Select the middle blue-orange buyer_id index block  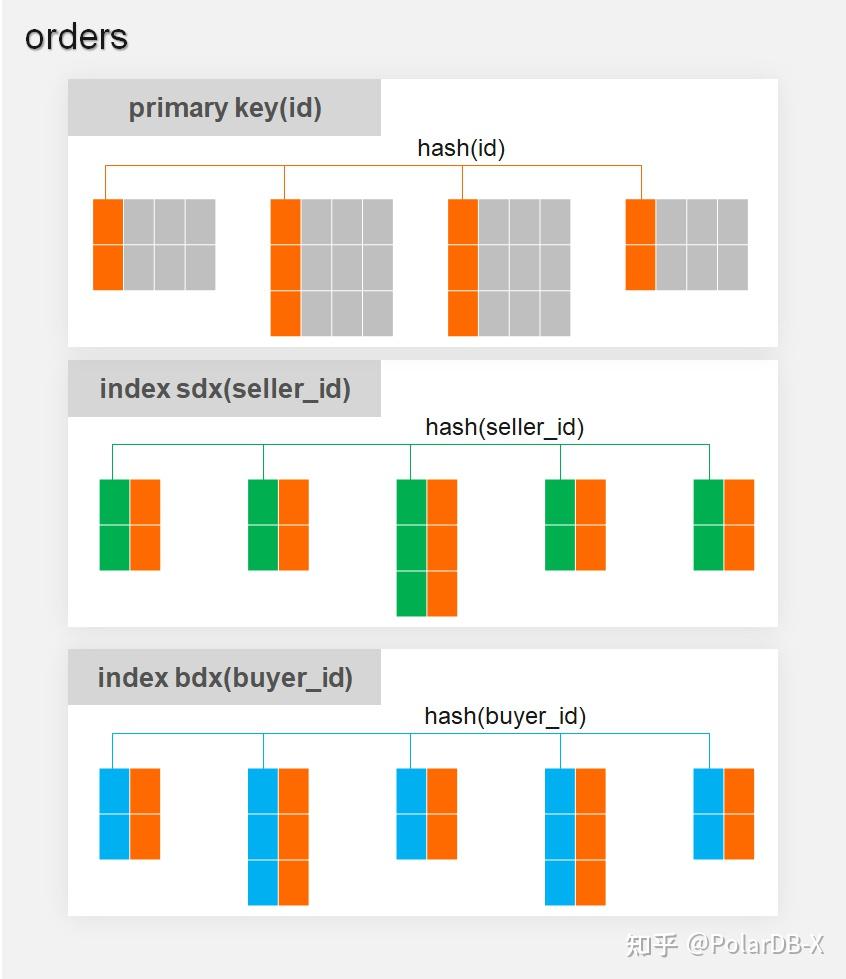tap(427, 813)
